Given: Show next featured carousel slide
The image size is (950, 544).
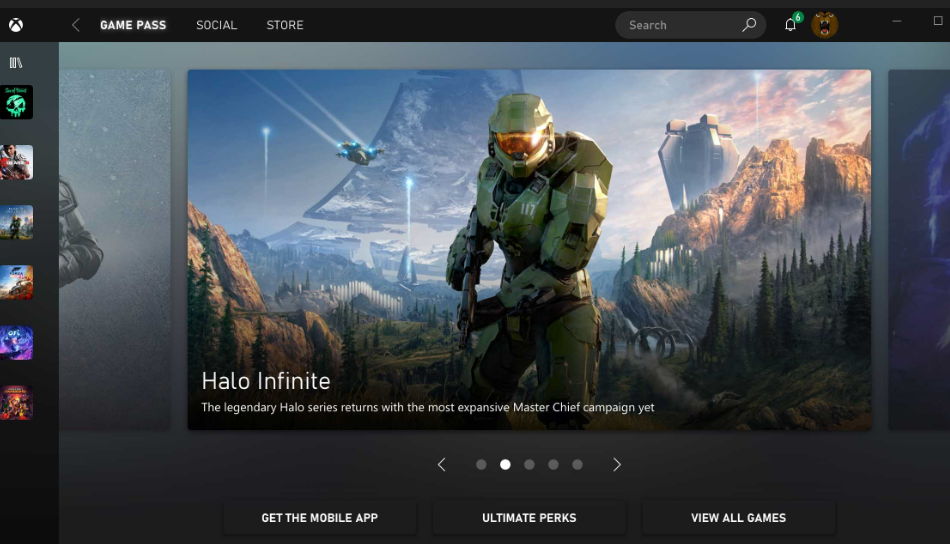Looking at the screenshot, I should 617,465.
